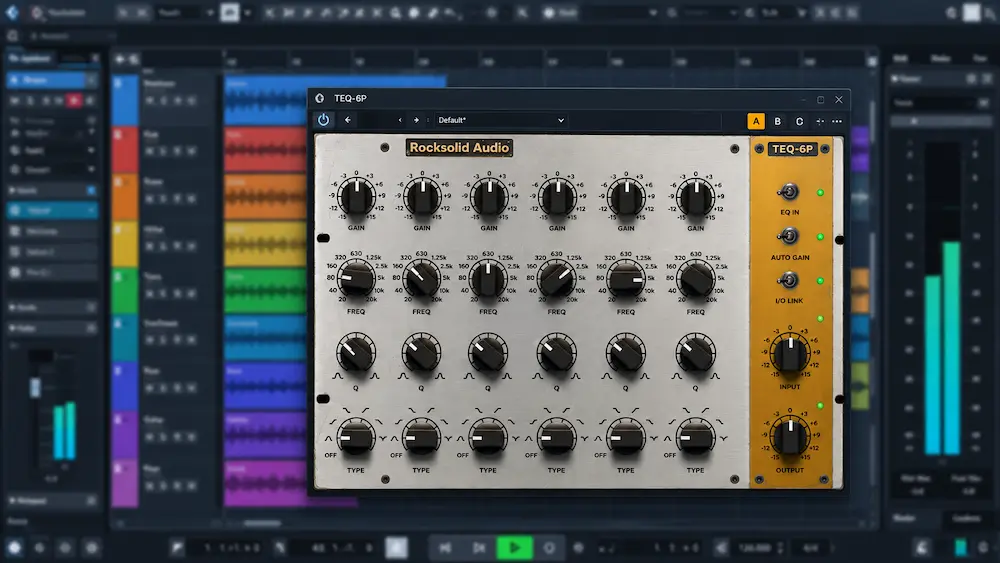Click the fourth band's TYPE selector knob
1000x563 pixels.
[557, 437]
